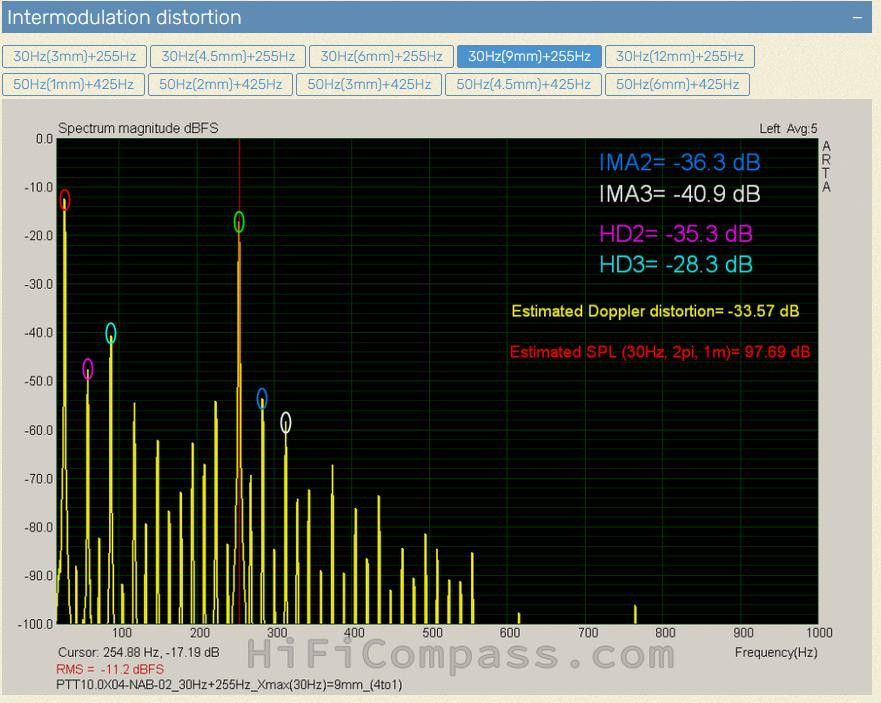
Task: Click the Estimated Doppler distortion text
Action: [655, 311]
